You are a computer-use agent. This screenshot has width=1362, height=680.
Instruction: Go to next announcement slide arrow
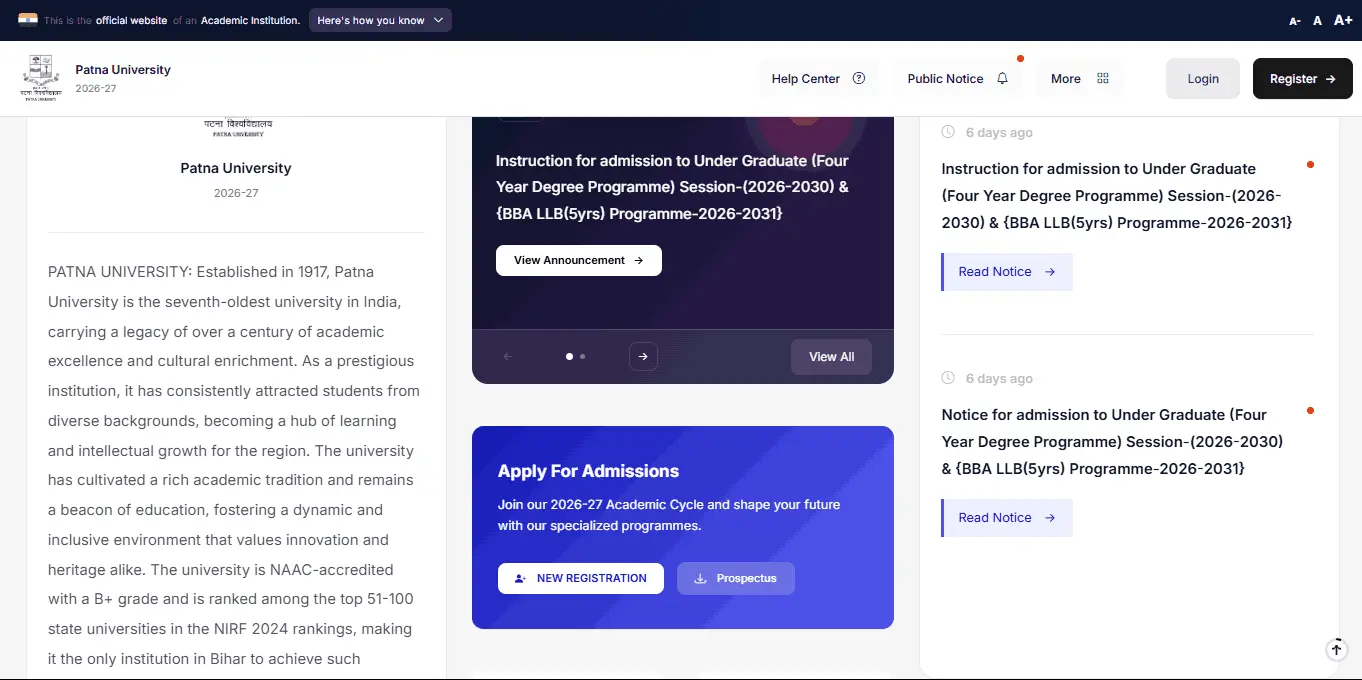tap(643, 356)
